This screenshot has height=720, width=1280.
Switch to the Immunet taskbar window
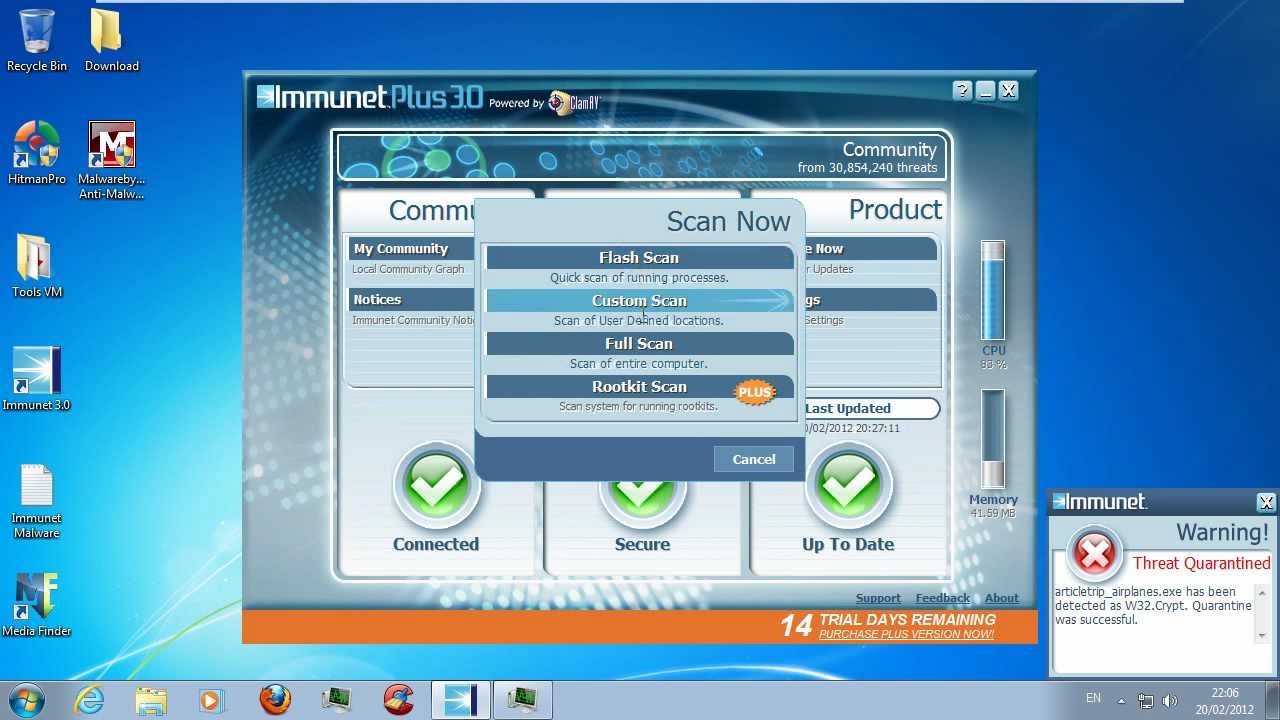461,700
